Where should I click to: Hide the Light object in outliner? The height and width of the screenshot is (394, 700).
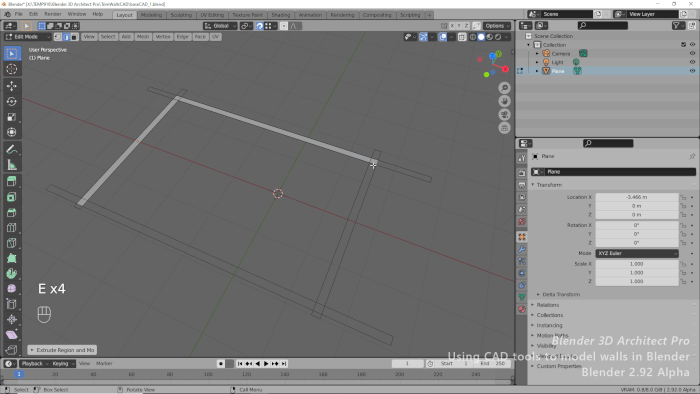click(x=692, y=62)
